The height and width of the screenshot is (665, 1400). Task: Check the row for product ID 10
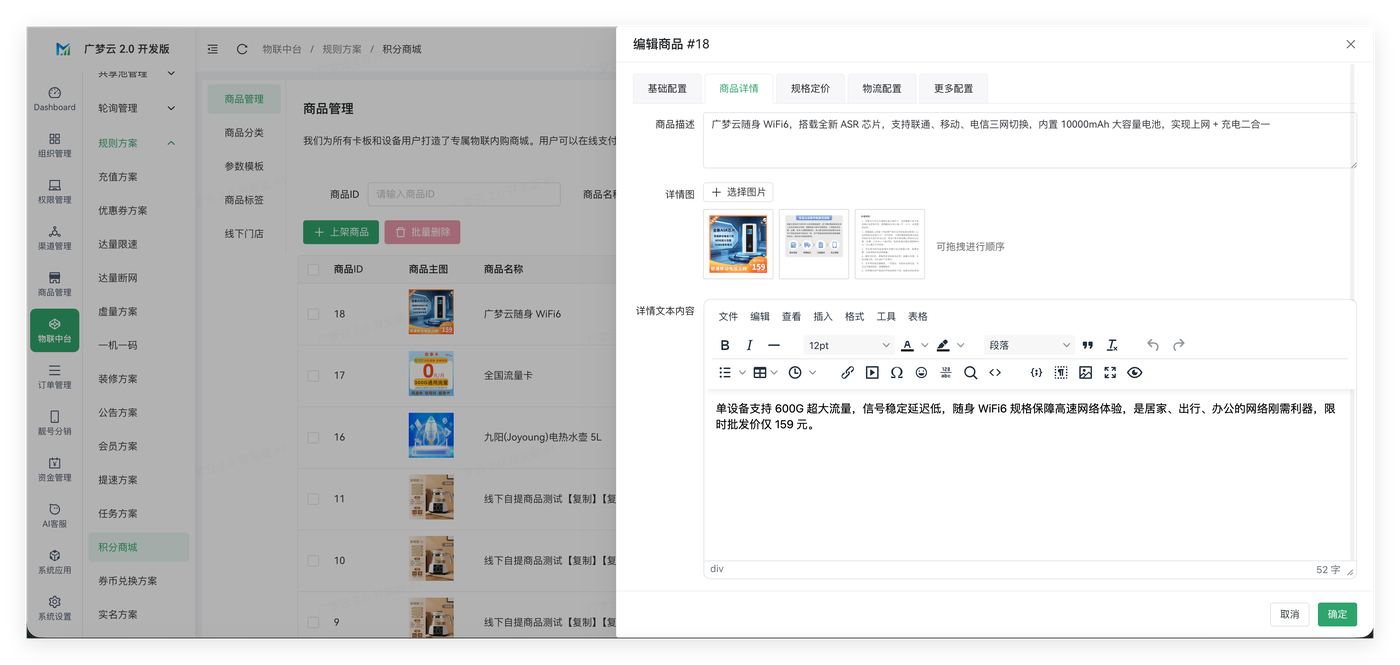(313, 560)
